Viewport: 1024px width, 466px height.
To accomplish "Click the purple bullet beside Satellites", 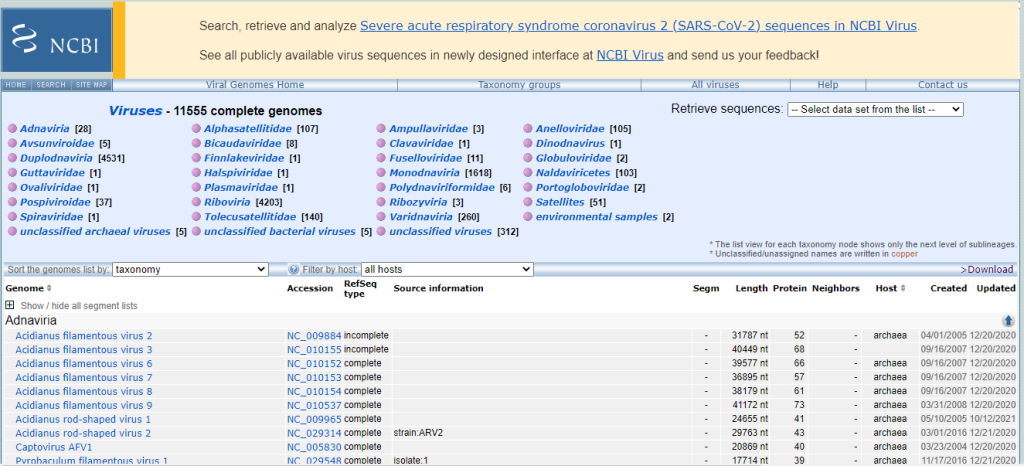I will (x=528, y=202).
